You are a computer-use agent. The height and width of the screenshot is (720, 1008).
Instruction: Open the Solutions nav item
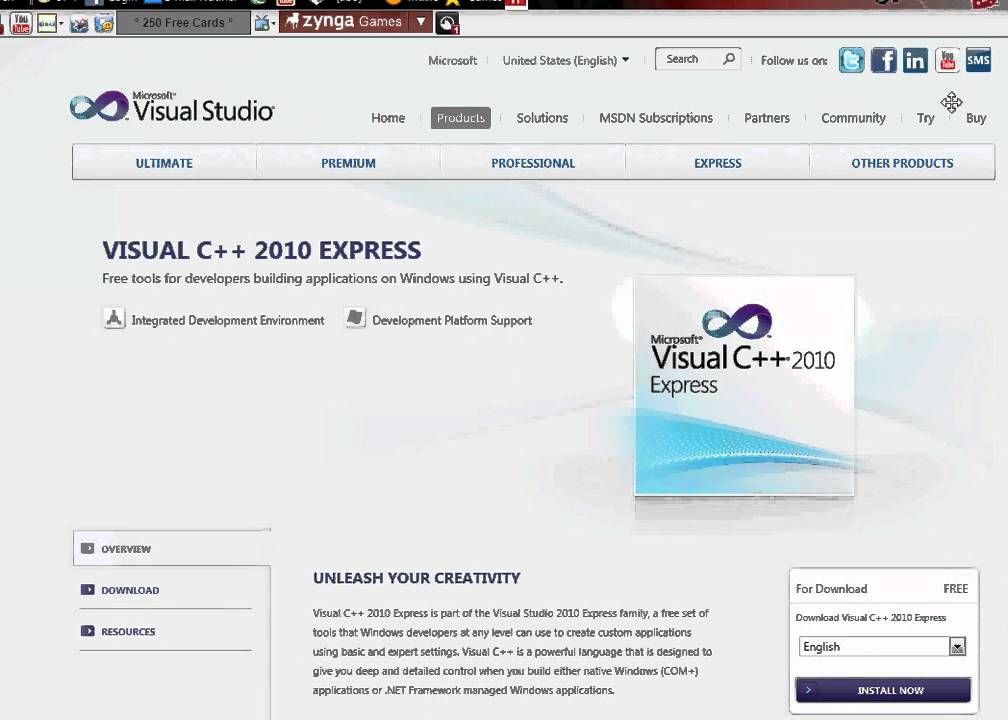(x=543, y=118)
